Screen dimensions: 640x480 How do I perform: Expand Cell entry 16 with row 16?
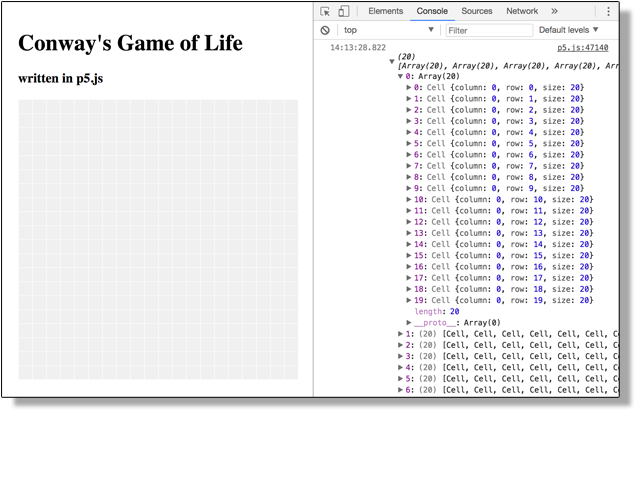click(x=409, y=267)
